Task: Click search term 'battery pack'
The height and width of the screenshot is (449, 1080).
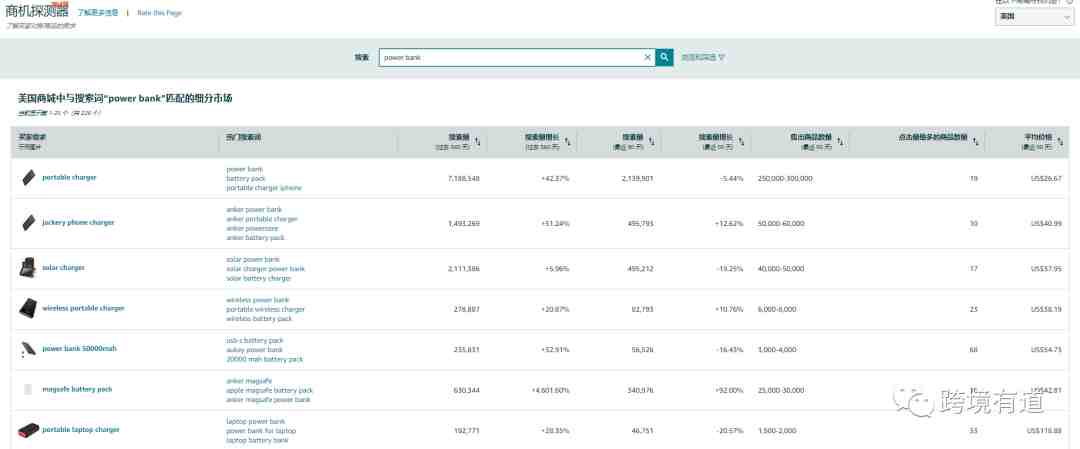Action: tap(246, 178)
